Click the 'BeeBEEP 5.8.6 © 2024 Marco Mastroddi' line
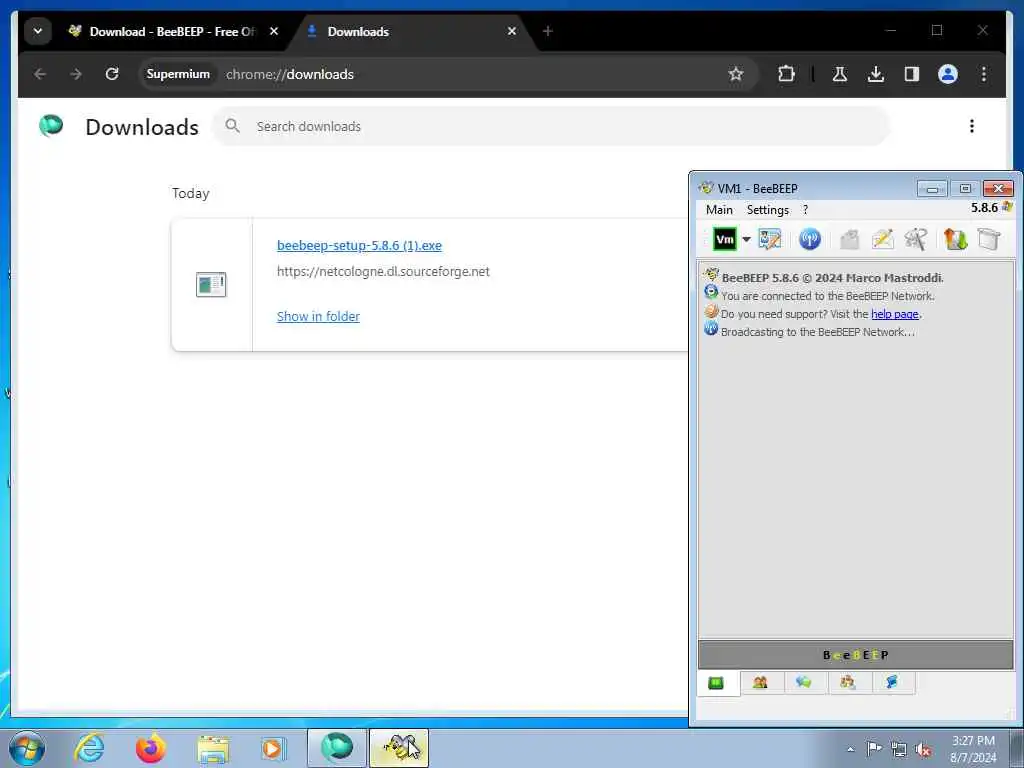This screenshot has height=768, width=1024. click(x=833, y=278)
